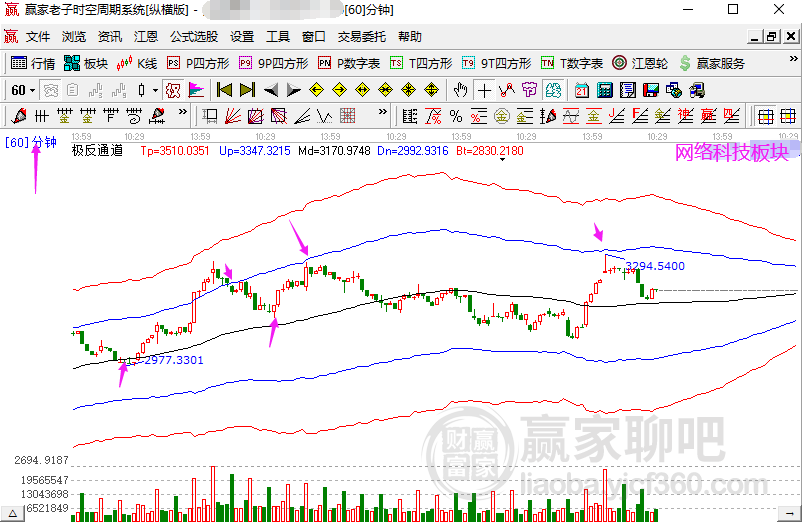This screenshot has height=522, width=802.
Task: Jump to first bar icon
Action: pyautogui.click(x=224, y=90)
